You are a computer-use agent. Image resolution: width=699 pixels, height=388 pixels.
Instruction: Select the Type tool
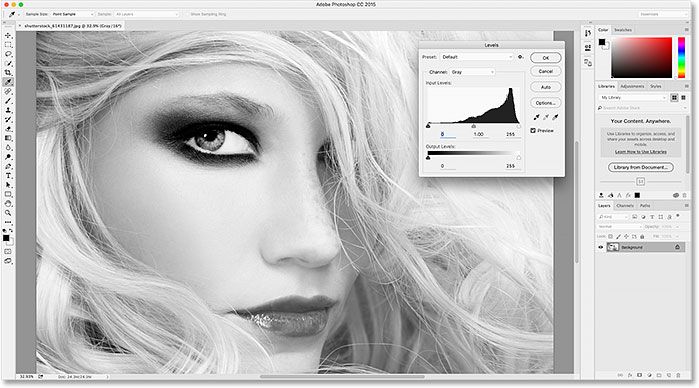point(8,176)
